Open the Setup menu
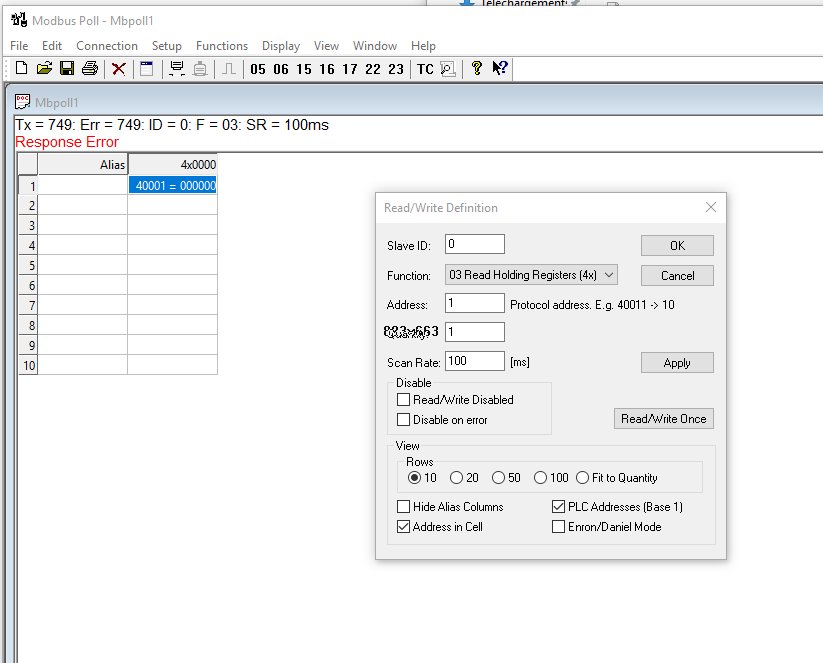The height and width of the screenshot is (663, 823). [x=167, y=46]
